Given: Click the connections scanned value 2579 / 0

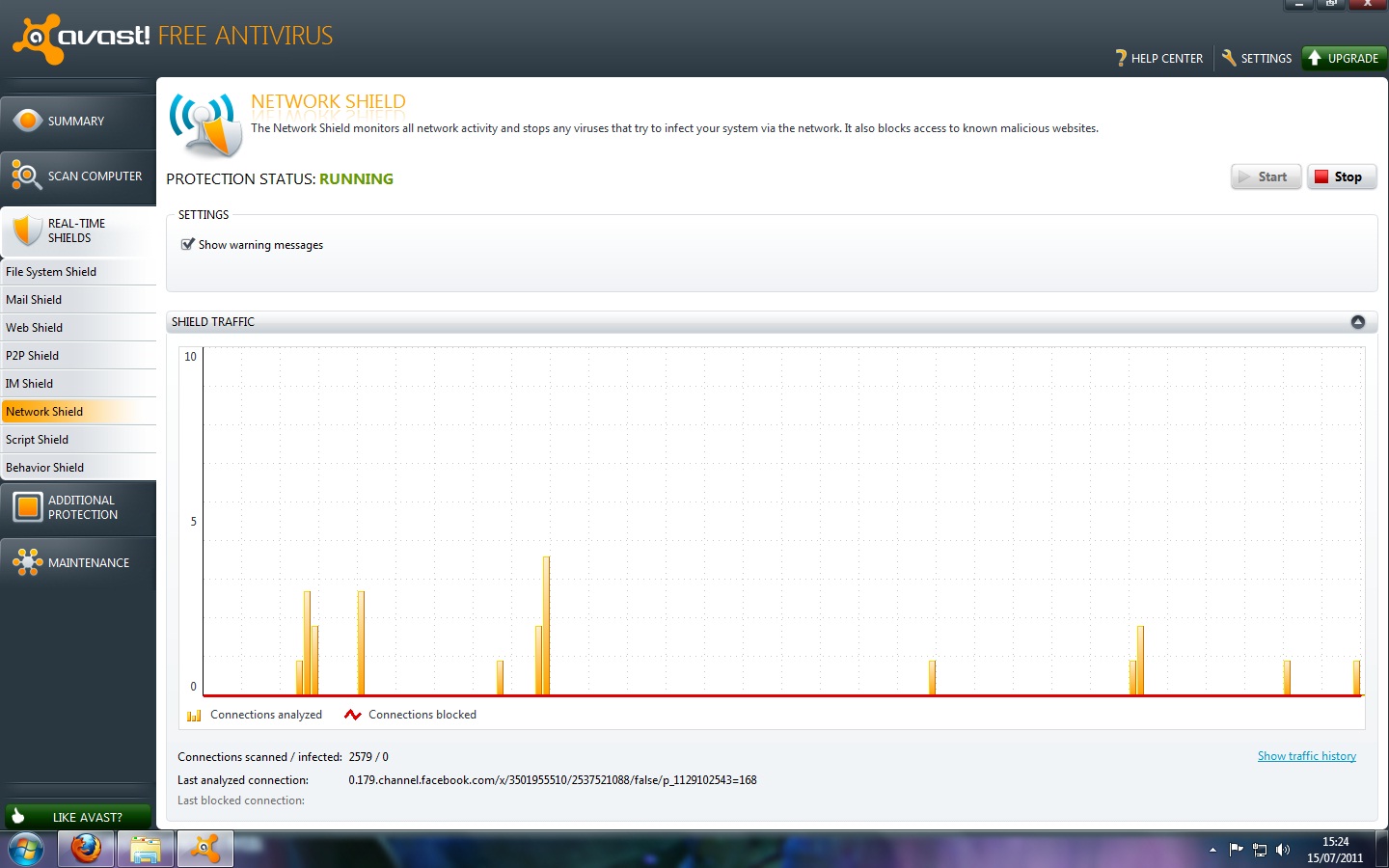Looking at the screenshot, I should 368,757.
